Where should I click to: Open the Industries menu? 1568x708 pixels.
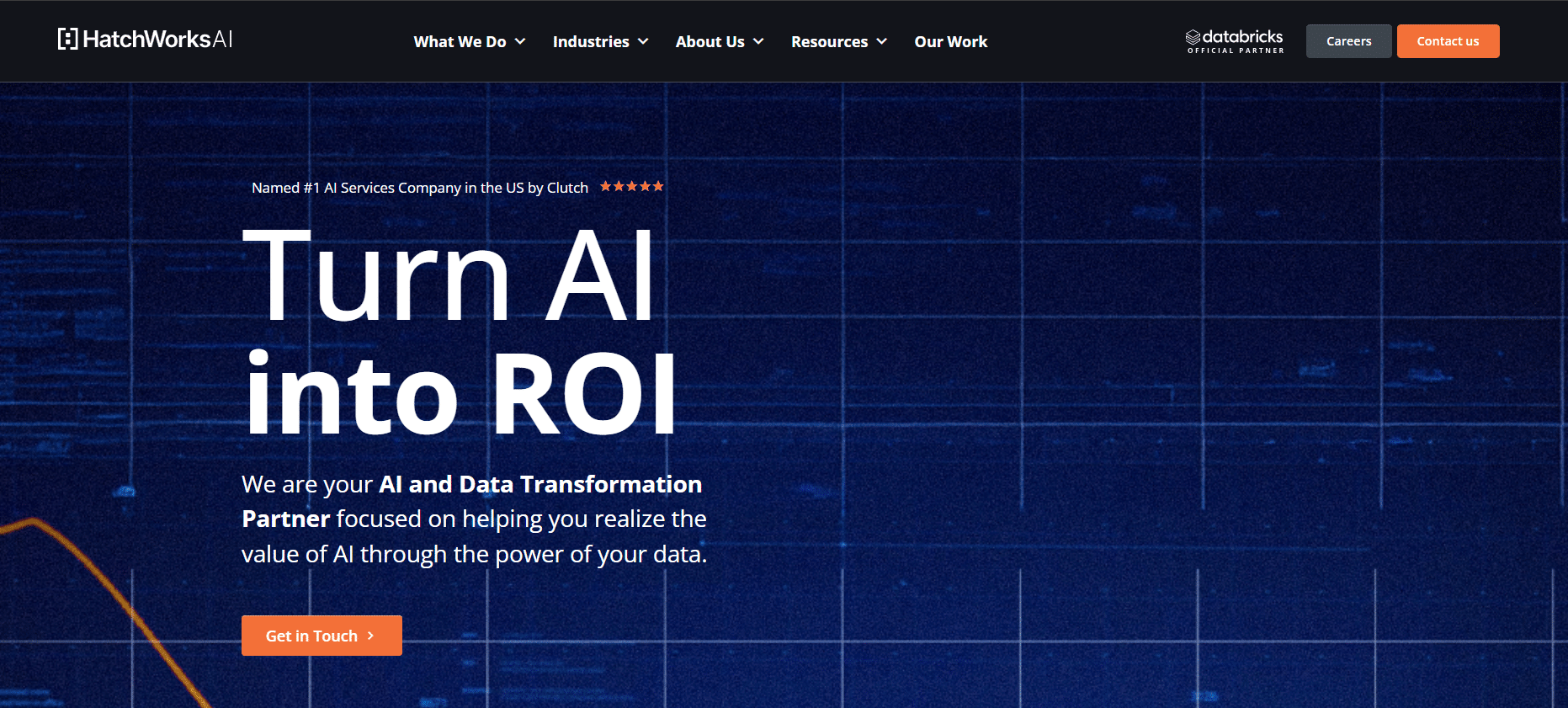tap(591, 41)
